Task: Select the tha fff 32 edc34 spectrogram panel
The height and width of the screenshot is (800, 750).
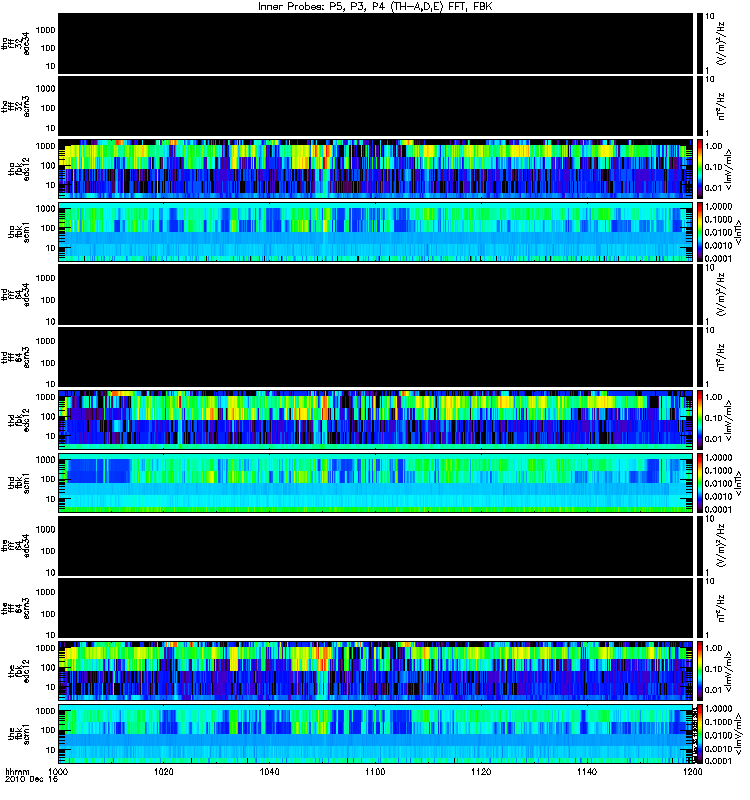Action: (376, 44)
